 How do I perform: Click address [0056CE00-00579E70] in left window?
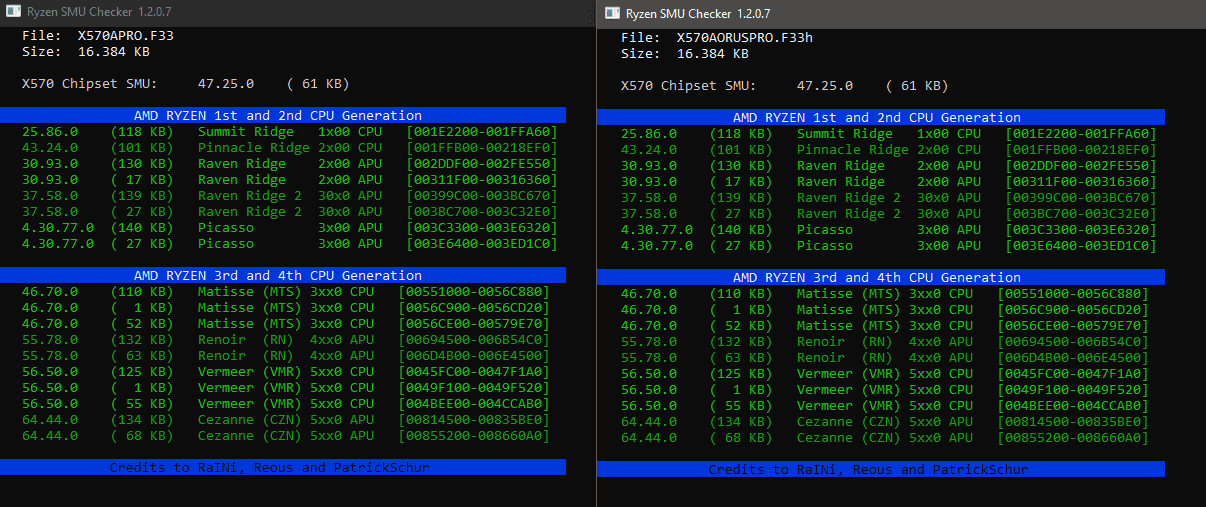point(474,324)
